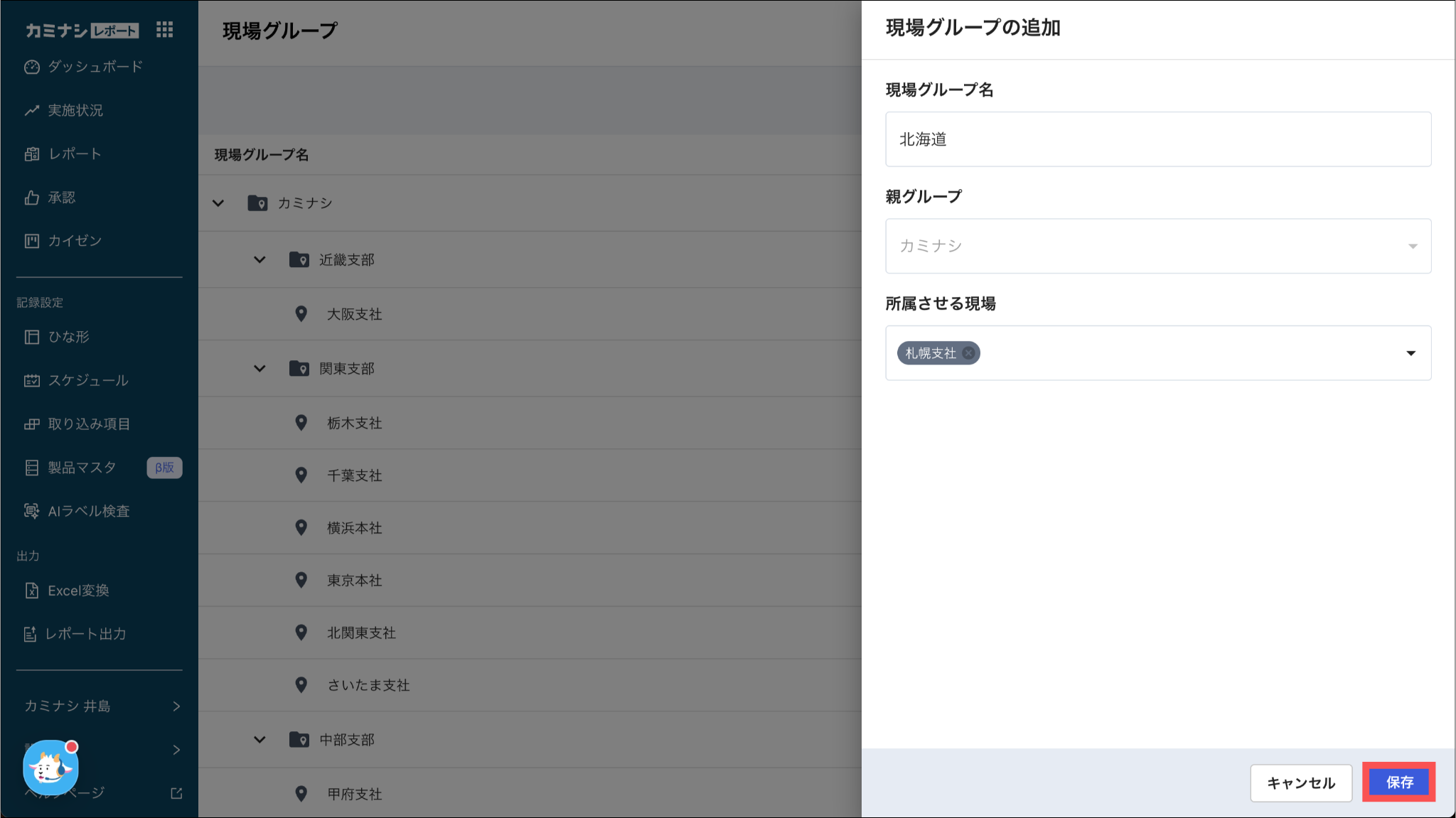
Task: Open the 親グループ dropdown
Action: click(x=1157, y=246)
